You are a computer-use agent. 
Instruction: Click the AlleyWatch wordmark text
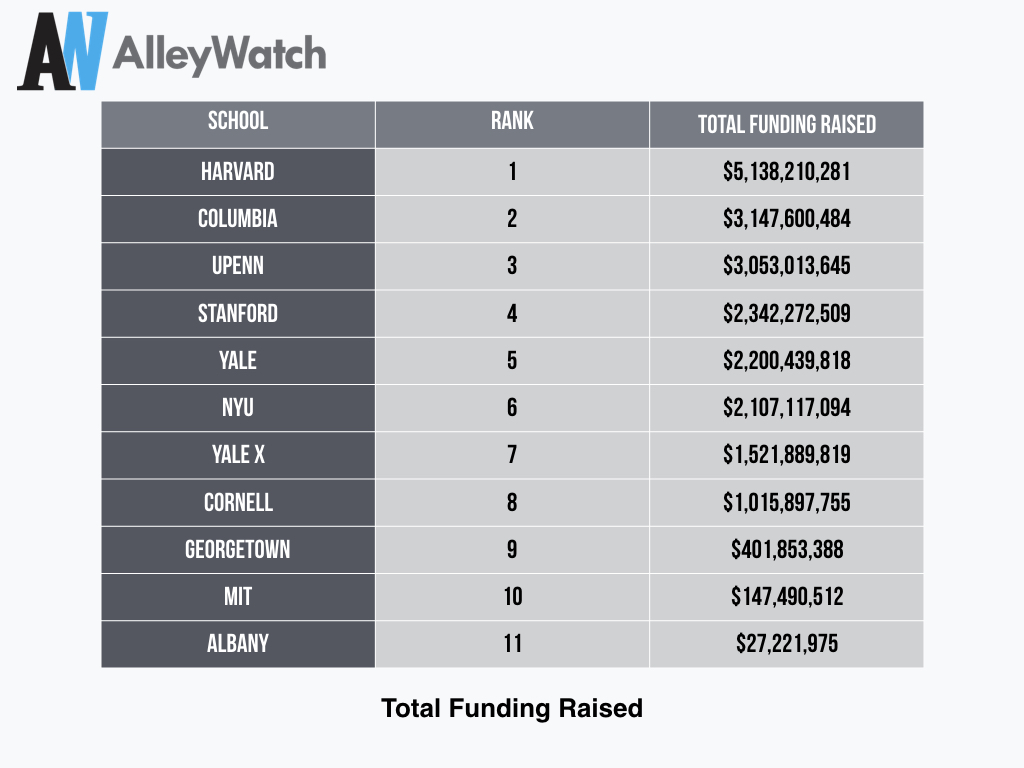click(219, 53)
